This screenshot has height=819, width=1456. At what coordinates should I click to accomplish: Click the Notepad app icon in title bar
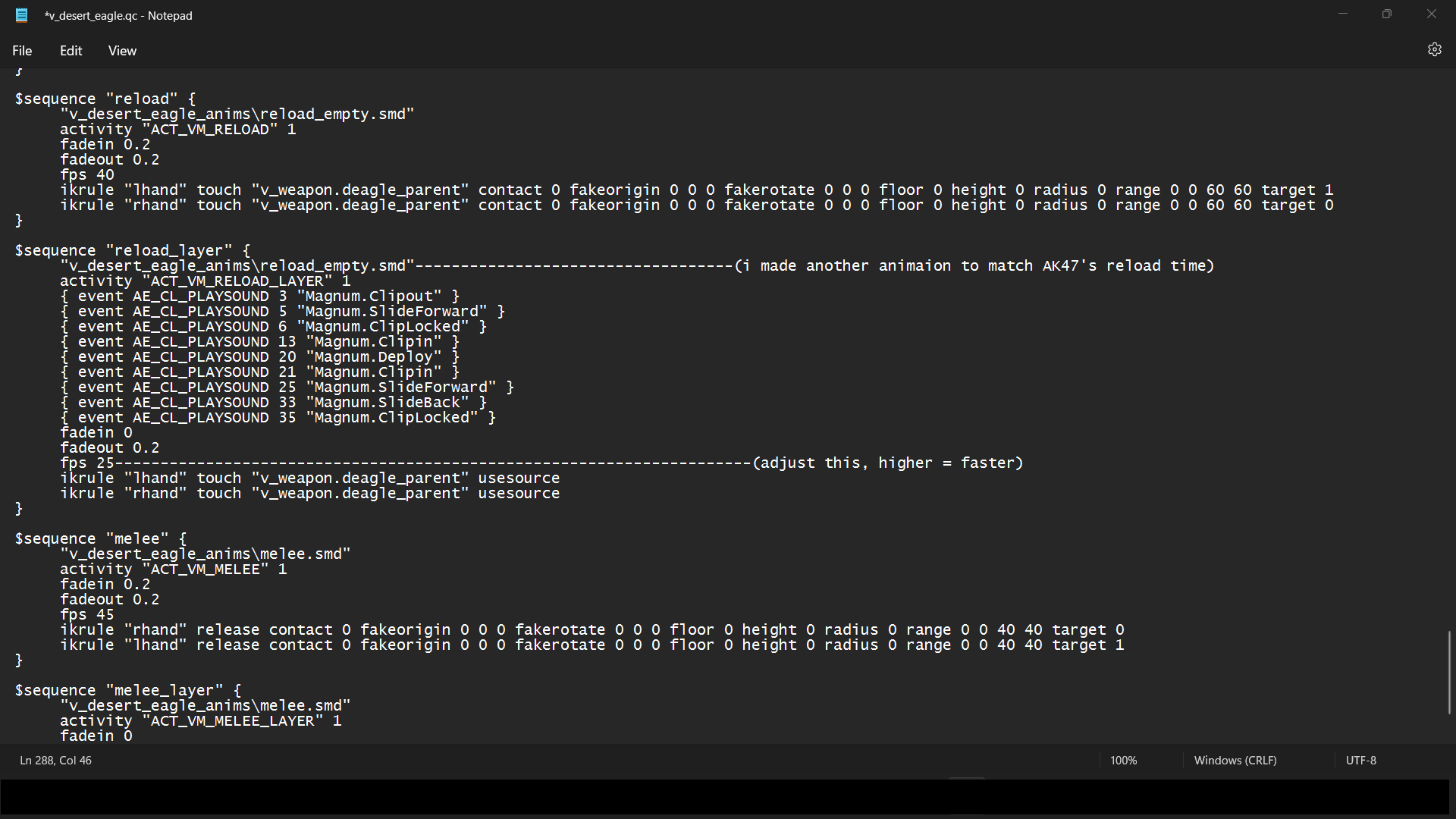coord(22,15)
